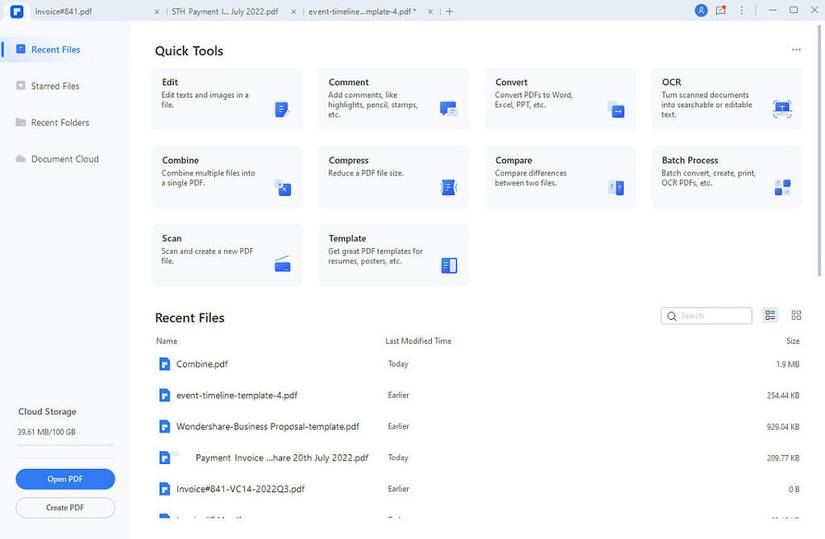This screenshot has width=825, height=539.
Task: Add a new tab with plus icon
Action: click(449, 11)
